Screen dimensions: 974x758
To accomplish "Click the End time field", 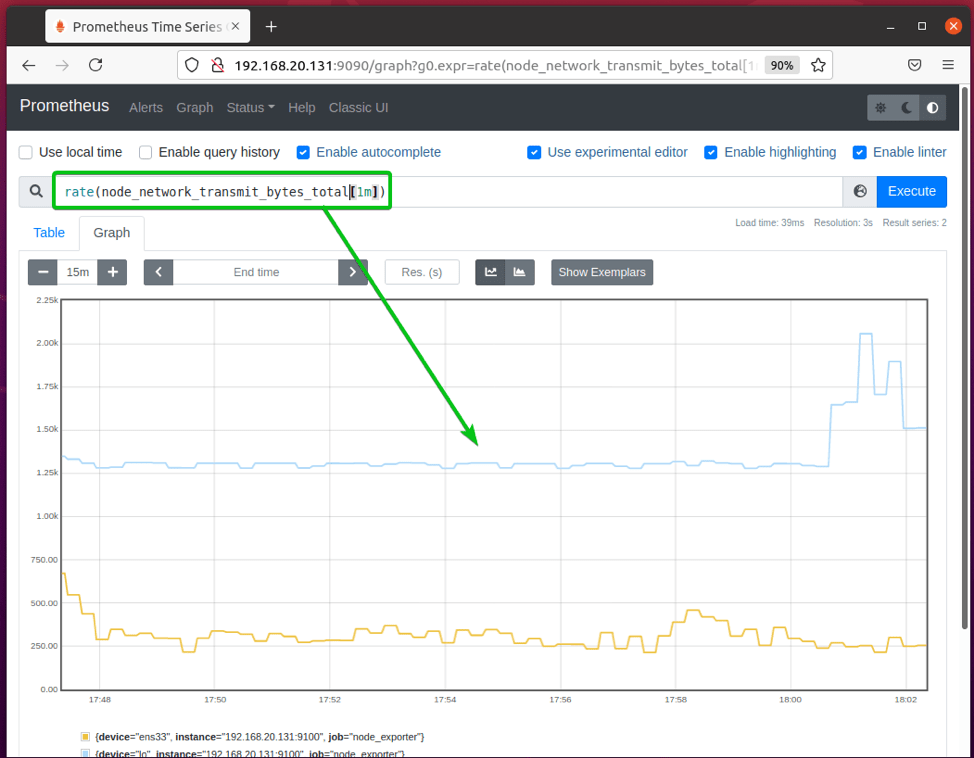I will point(256,272).
